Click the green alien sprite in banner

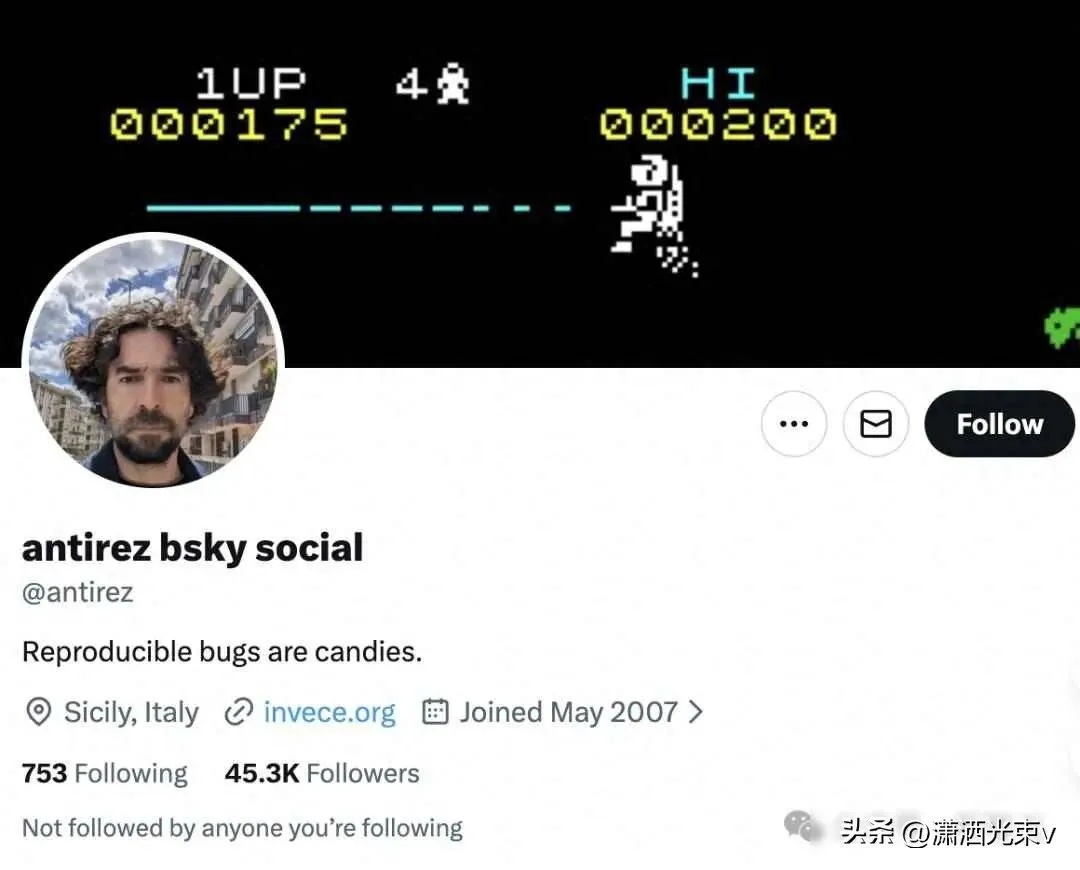click(1062, 327)
